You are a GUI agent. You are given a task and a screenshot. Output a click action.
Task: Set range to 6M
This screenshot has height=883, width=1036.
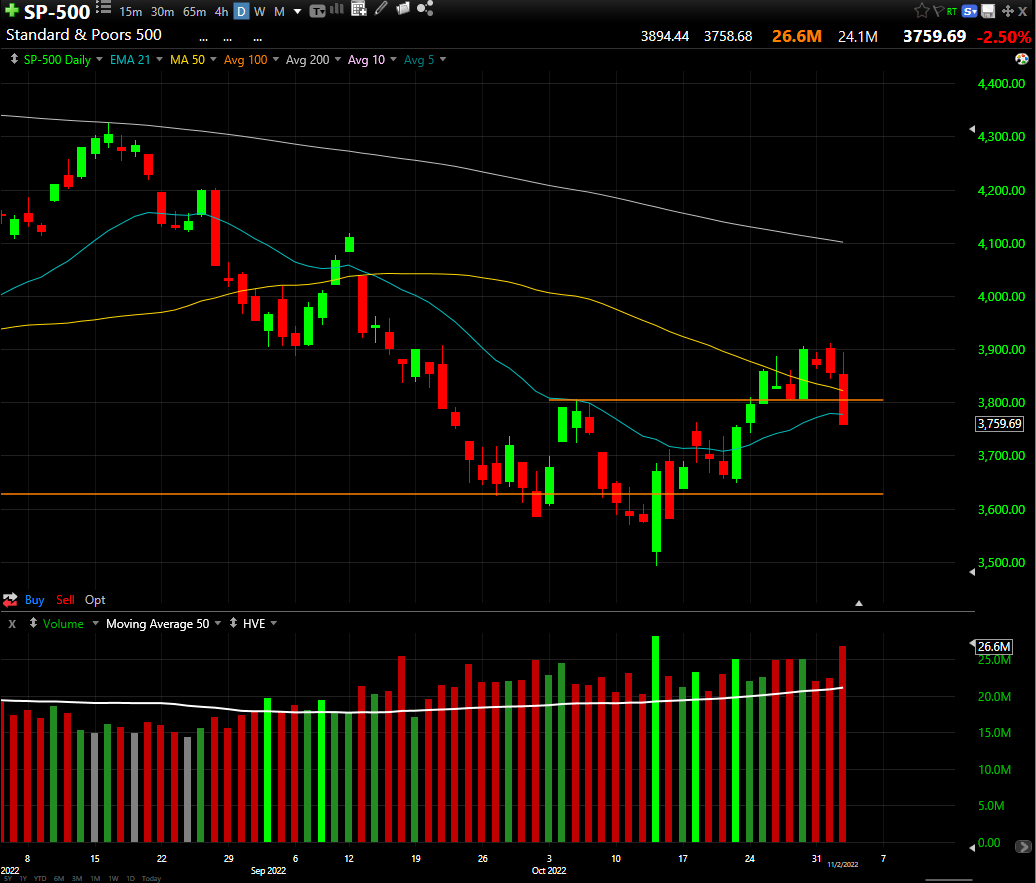(x=59, y=878)
